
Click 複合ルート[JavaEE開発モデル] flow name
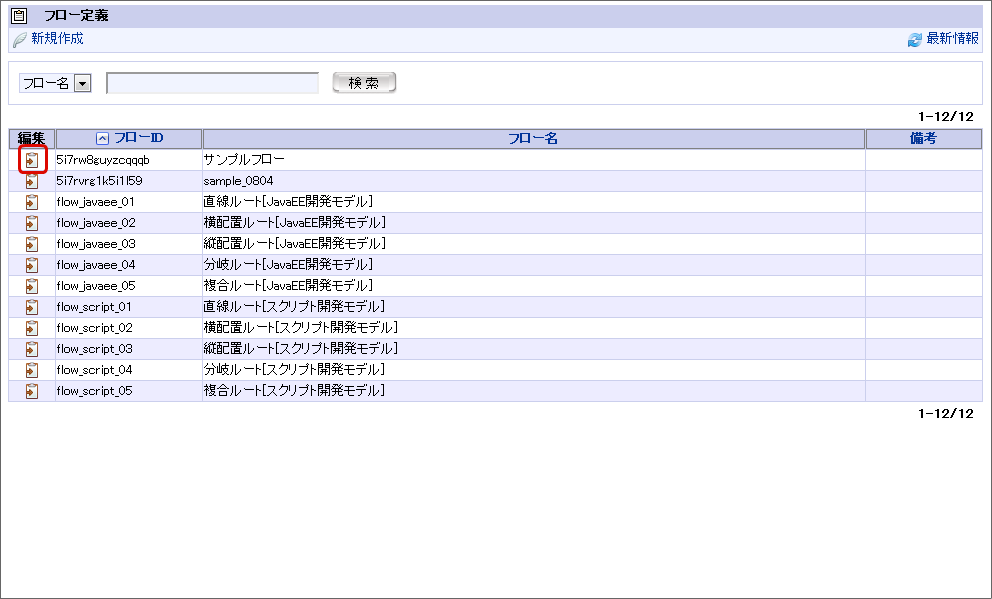288,286
